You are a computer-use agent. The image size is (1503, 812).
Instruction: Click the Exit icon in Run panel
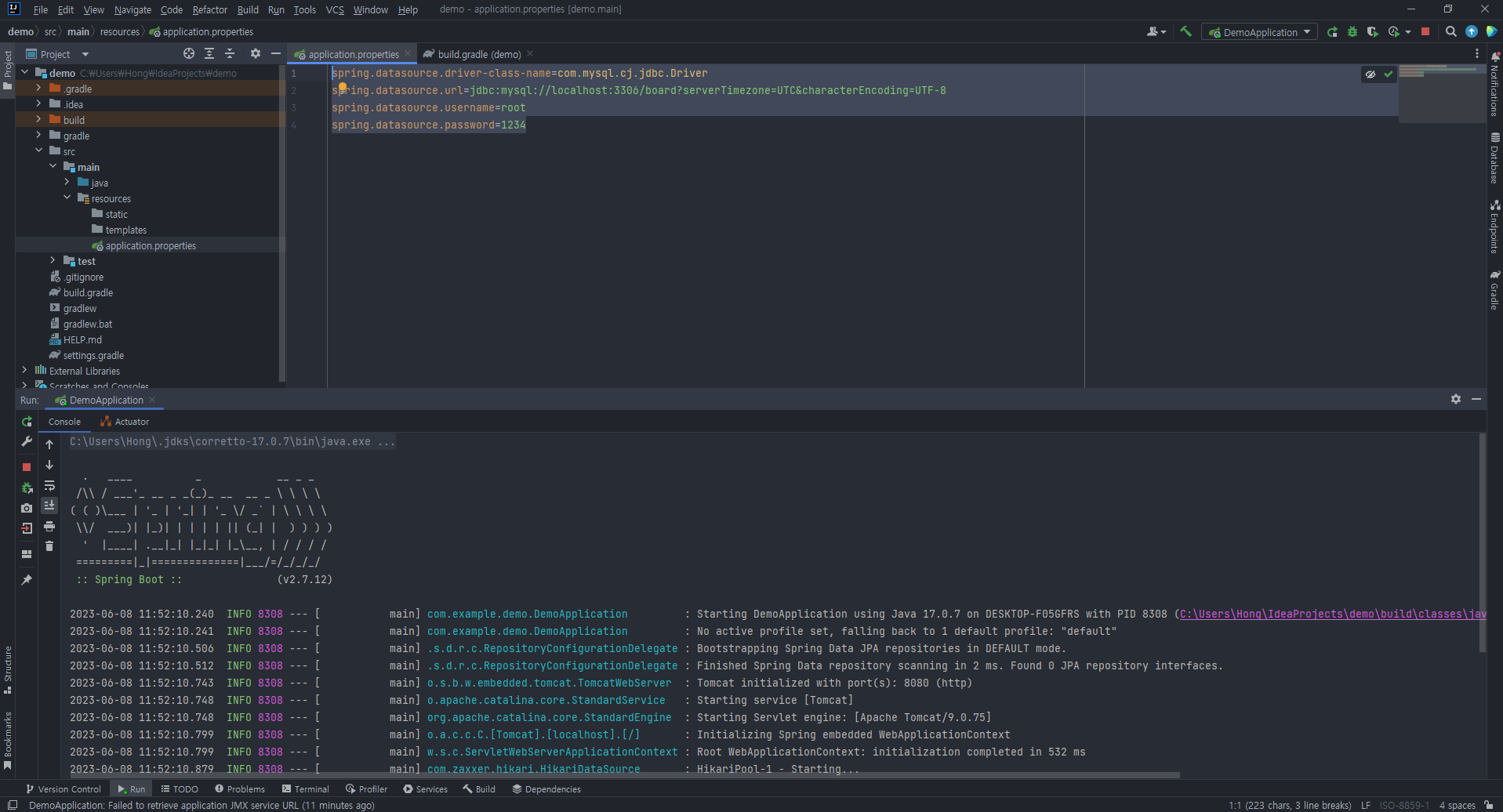pyautogui.click(x=27, y=528)
